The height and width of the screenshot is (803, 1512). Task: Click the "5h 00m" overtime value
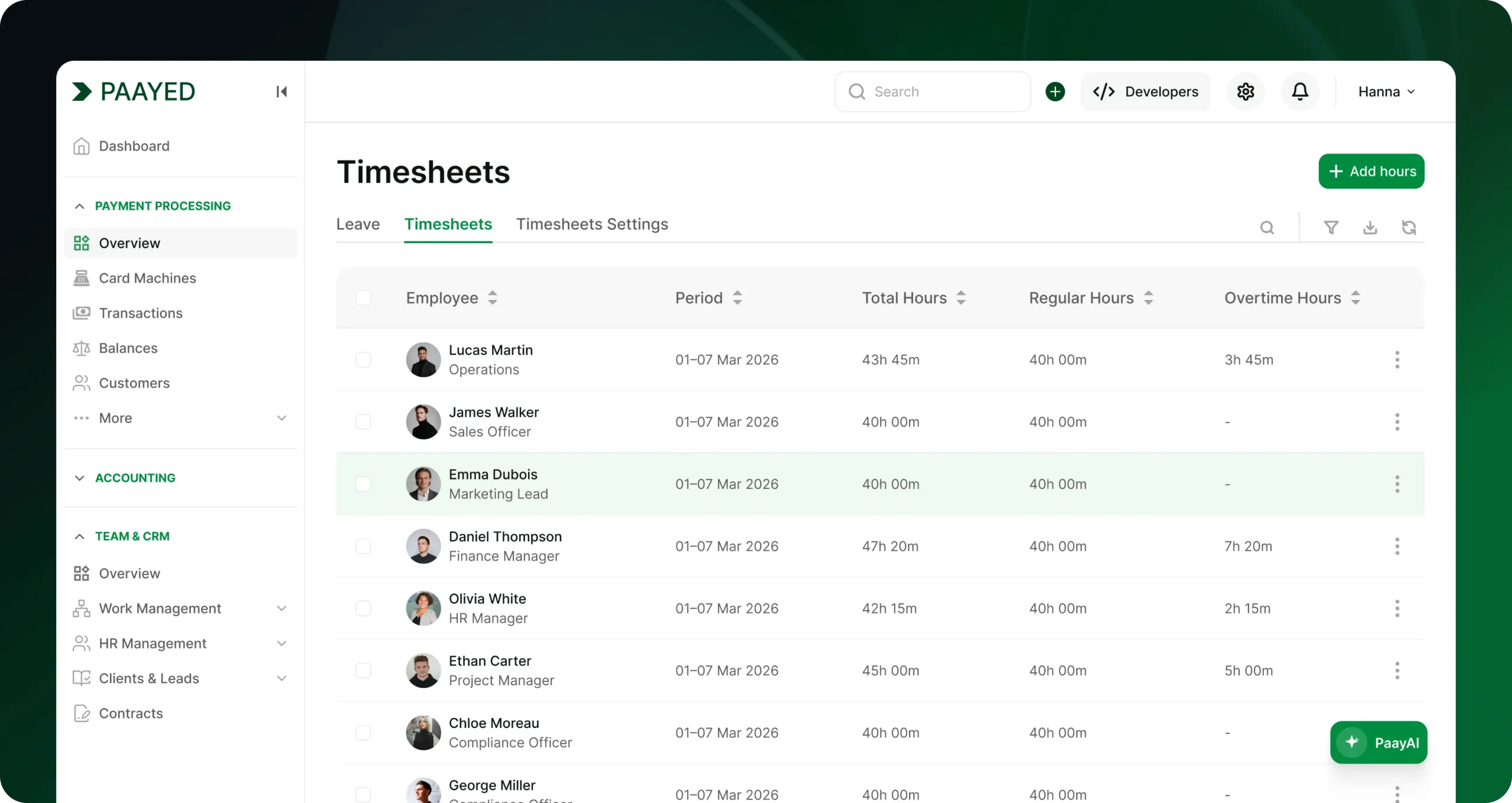1249,671
